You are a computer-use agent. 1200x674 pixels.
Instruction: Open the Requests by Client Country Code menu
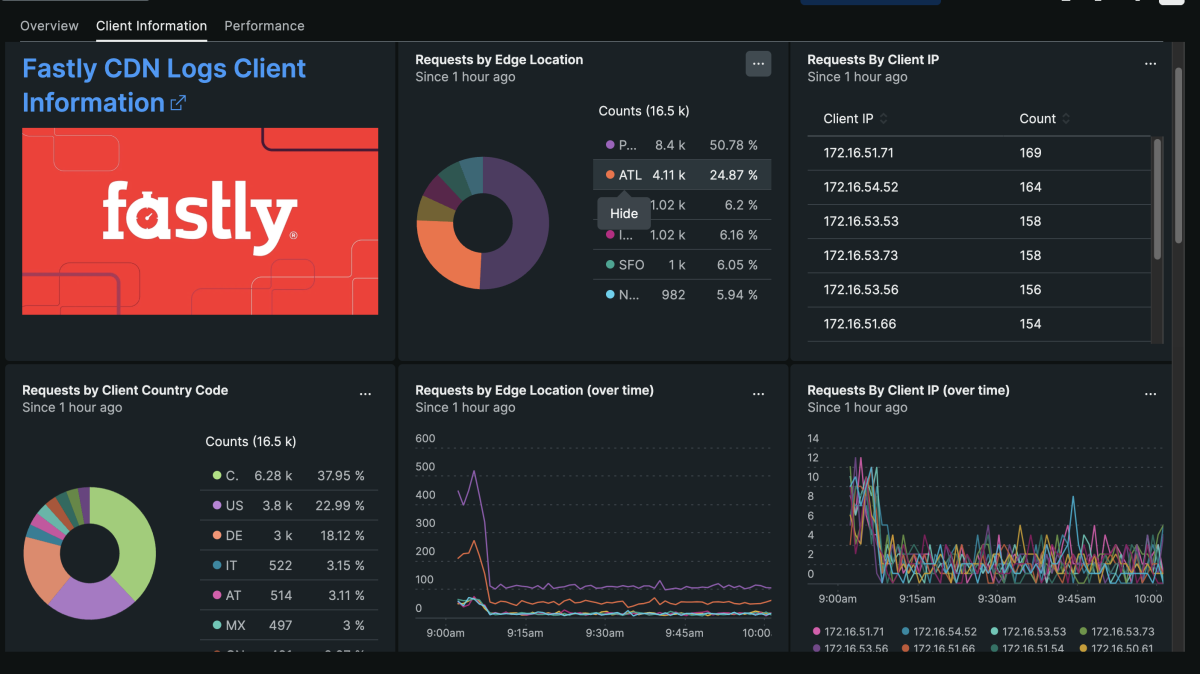click(365, 395)
